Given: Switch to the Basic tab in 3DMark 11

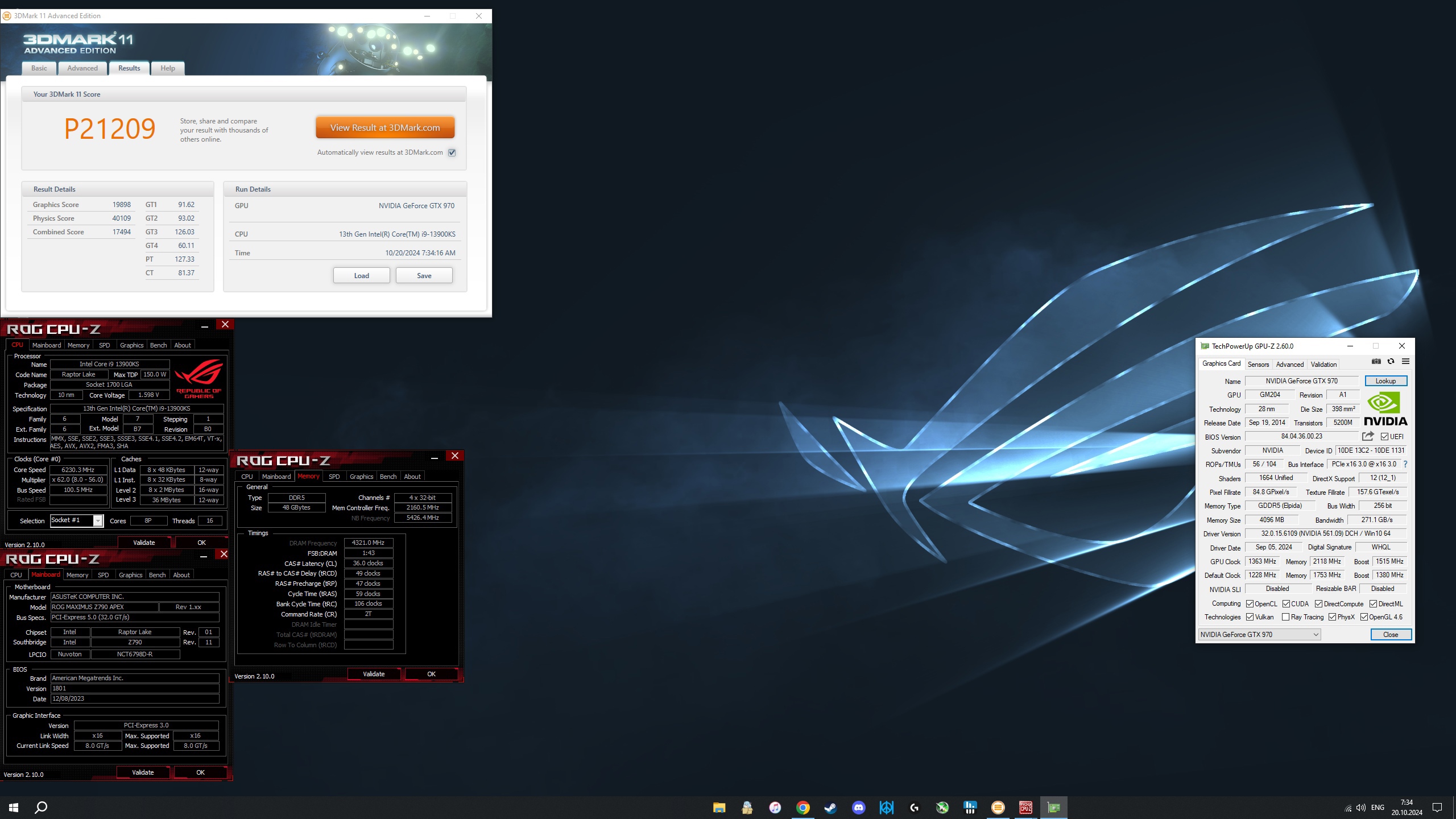Looking at the screenshot, I should tap(39, 68).
